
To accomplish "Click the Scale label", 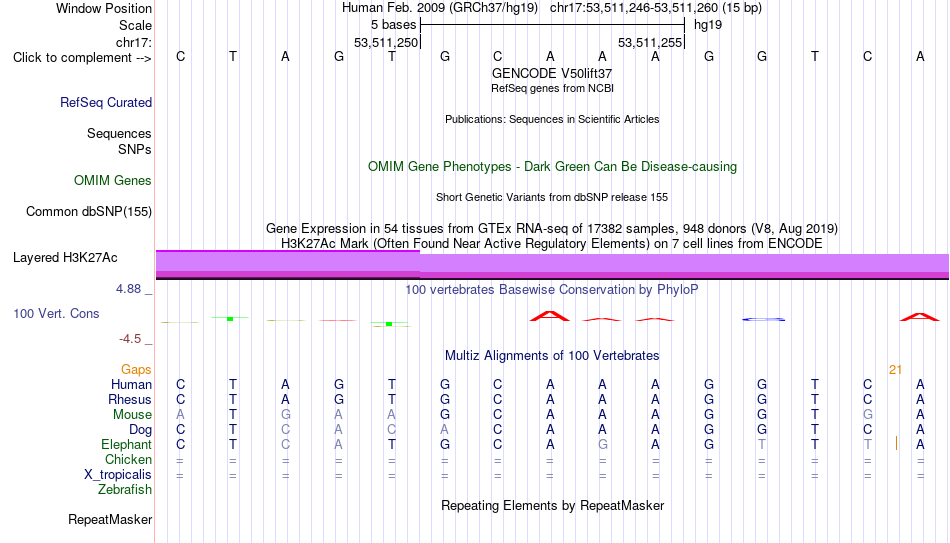I will coord(135,25).
